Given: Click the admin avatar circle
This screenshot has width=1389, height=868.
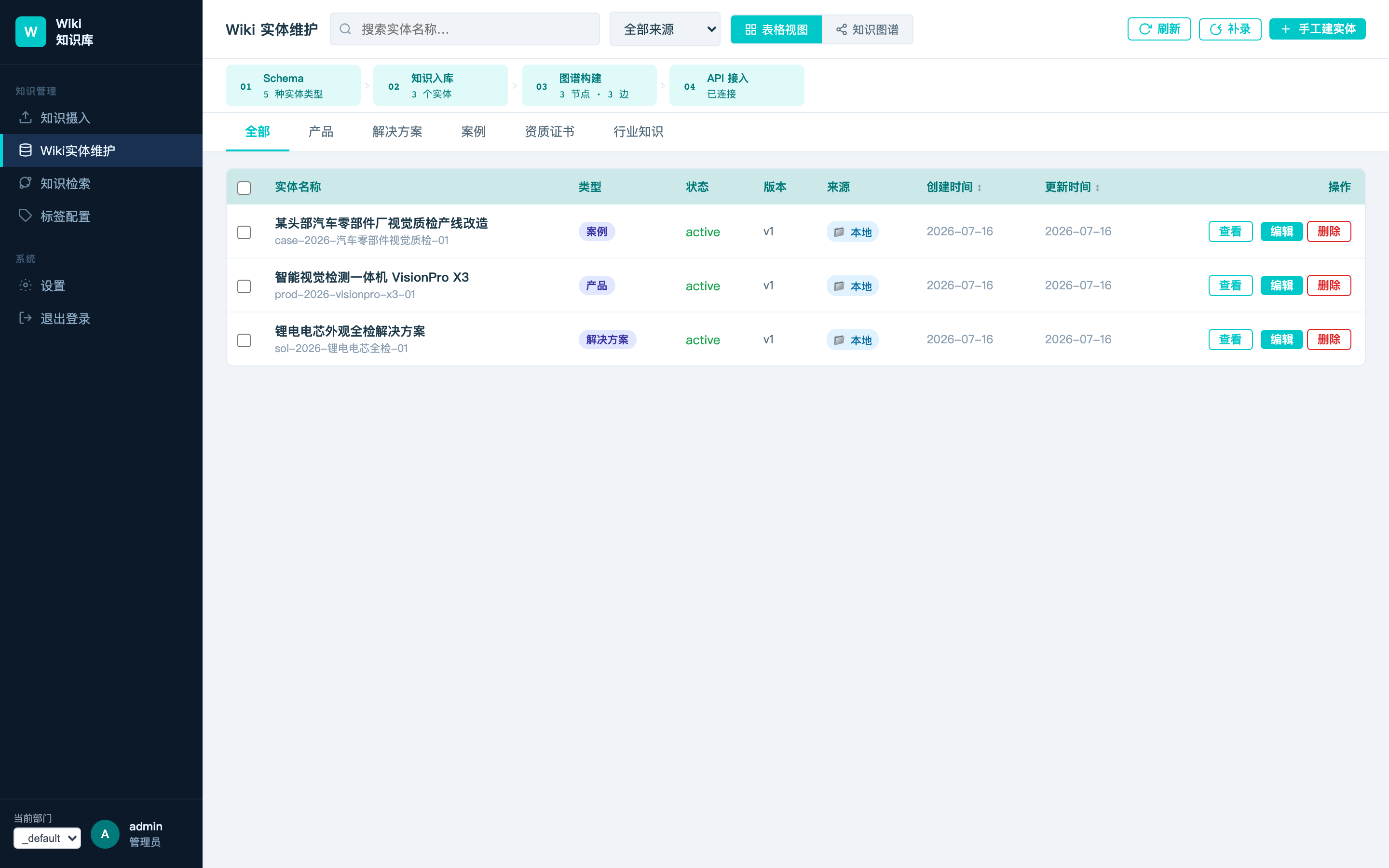Looking at the screenshot, I should click(x=105, y=834).
